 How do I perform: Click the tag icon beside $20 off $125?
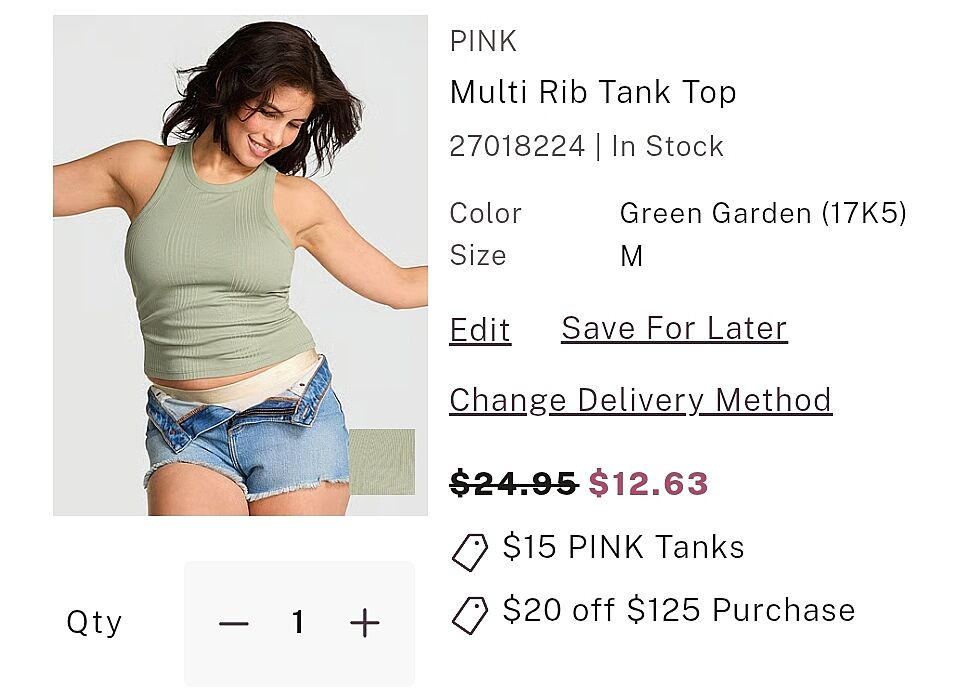tap(469, 614)
